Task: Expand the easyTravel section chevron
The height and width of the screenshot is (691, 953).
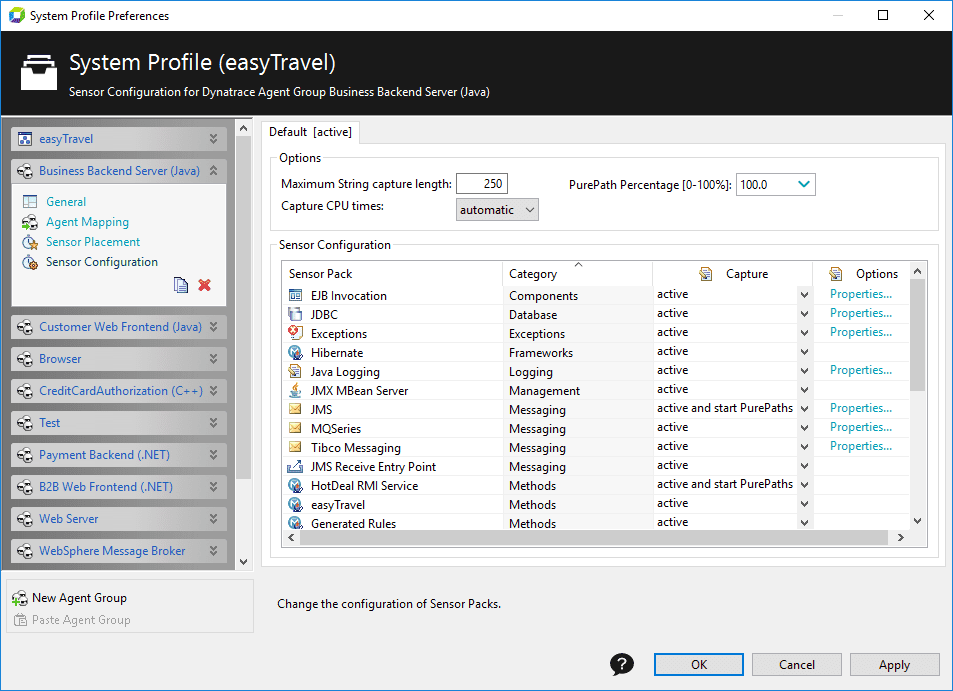Action: [x=213, y=139]
